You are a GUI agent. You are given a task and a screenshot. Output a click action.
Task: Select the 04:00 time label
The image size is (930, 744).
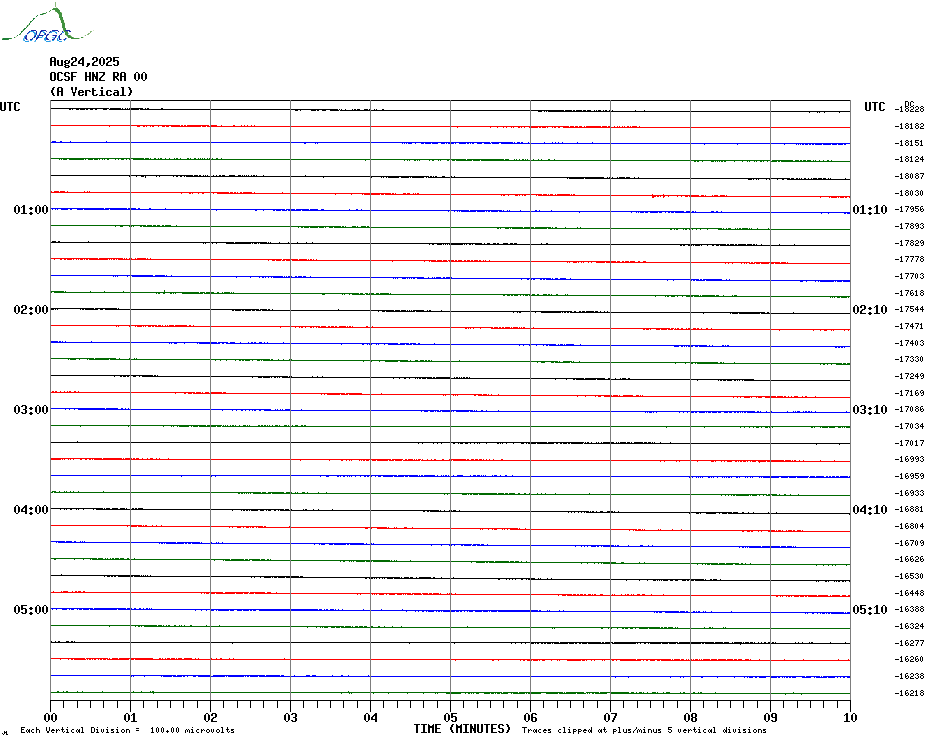[31, 510]
